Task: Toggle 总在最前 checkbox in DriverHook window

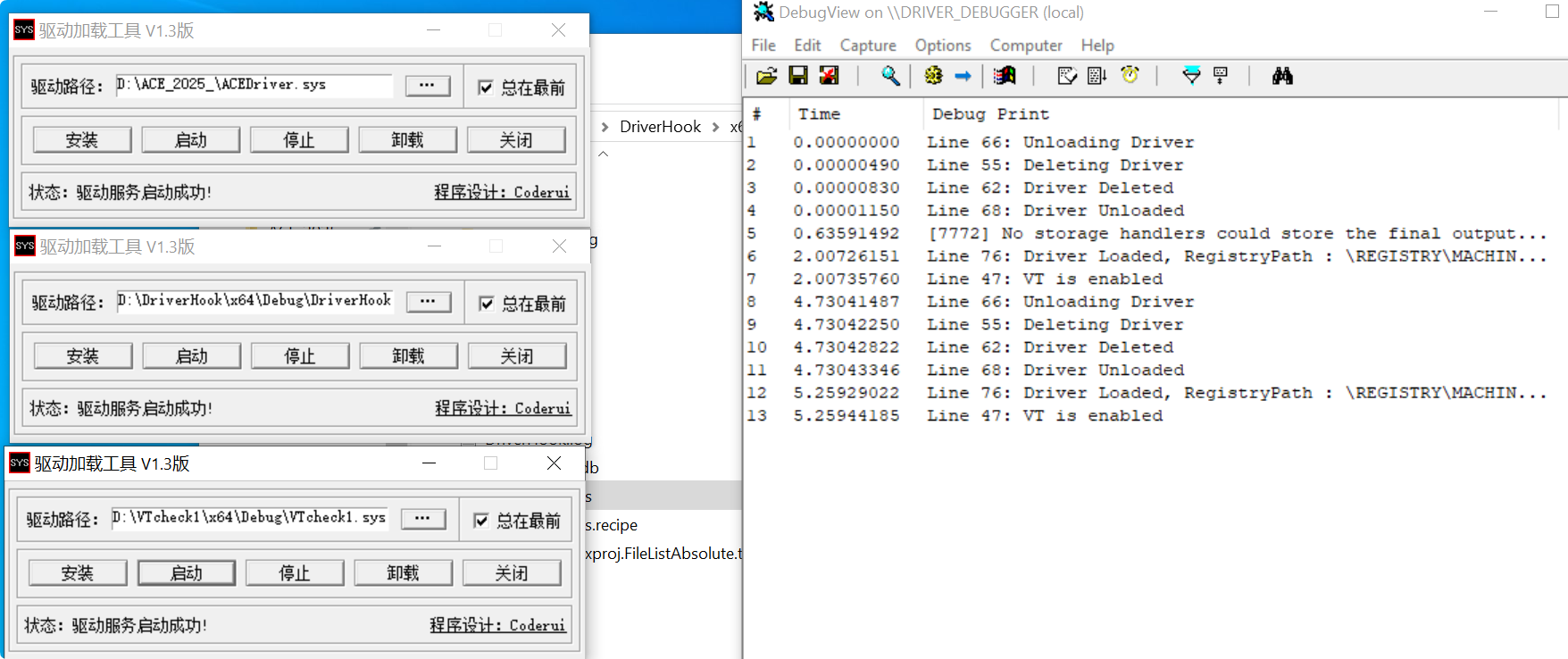Action: 487,304
